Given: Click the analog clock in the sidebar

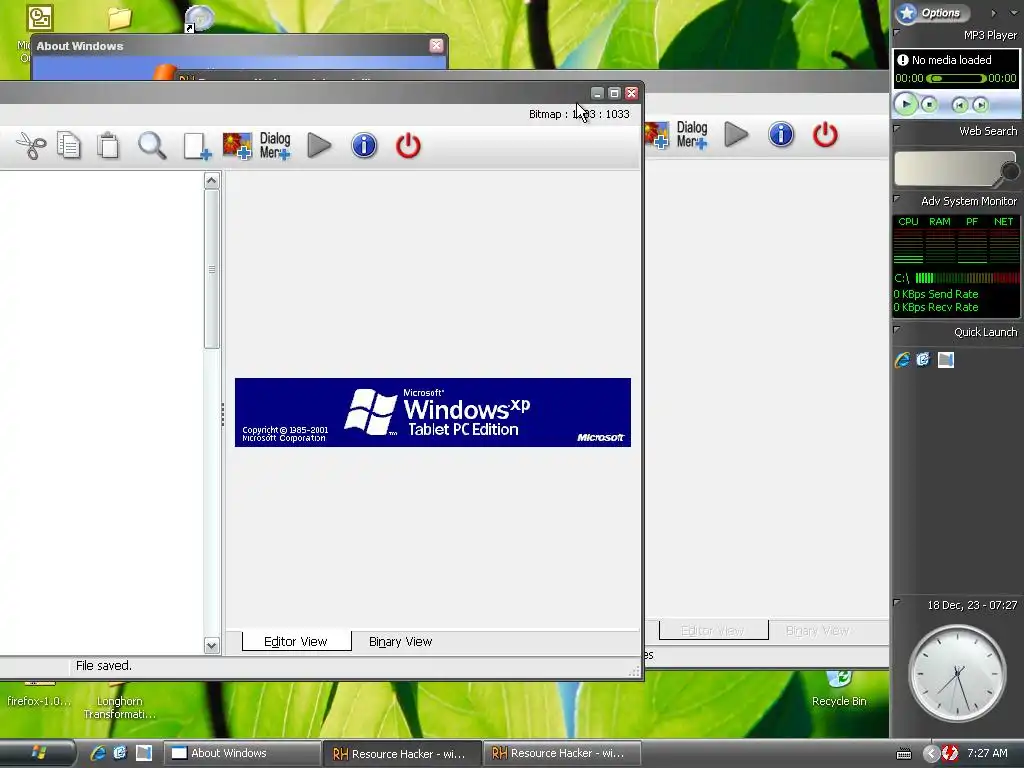Looking at the screenshot, I should click(957, 673).
